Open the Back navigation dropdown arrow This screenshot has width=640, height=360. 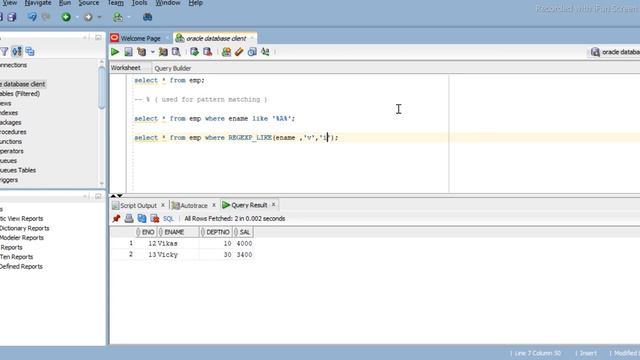click(x=77, y=17)
